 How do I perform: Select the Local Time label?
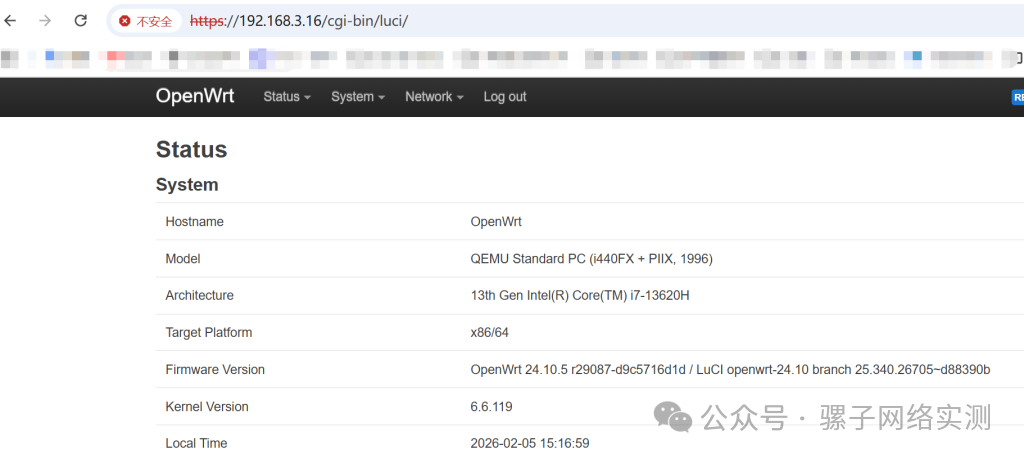point(196,444)
